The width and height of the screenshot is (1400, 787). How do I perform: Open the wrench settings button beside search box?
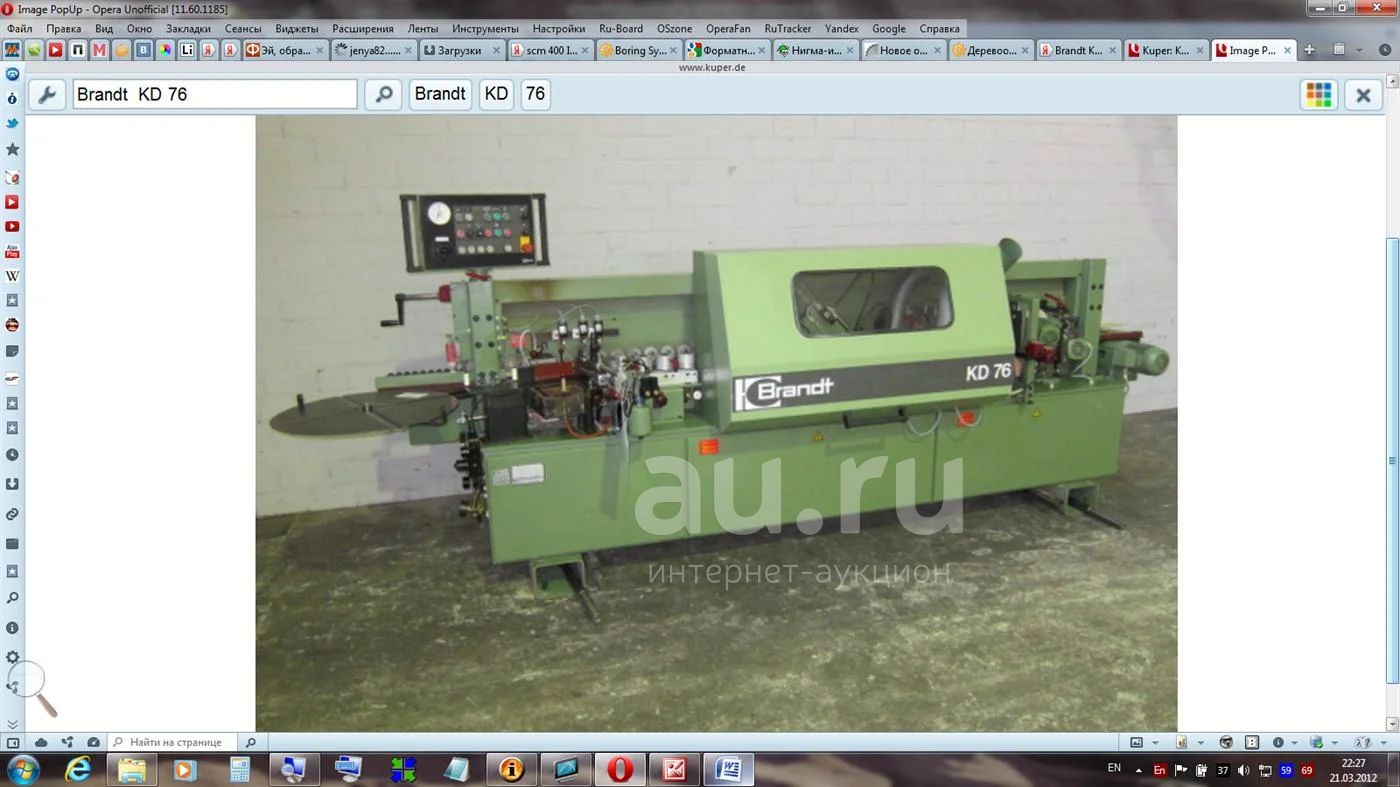click(x=46, y=94)
